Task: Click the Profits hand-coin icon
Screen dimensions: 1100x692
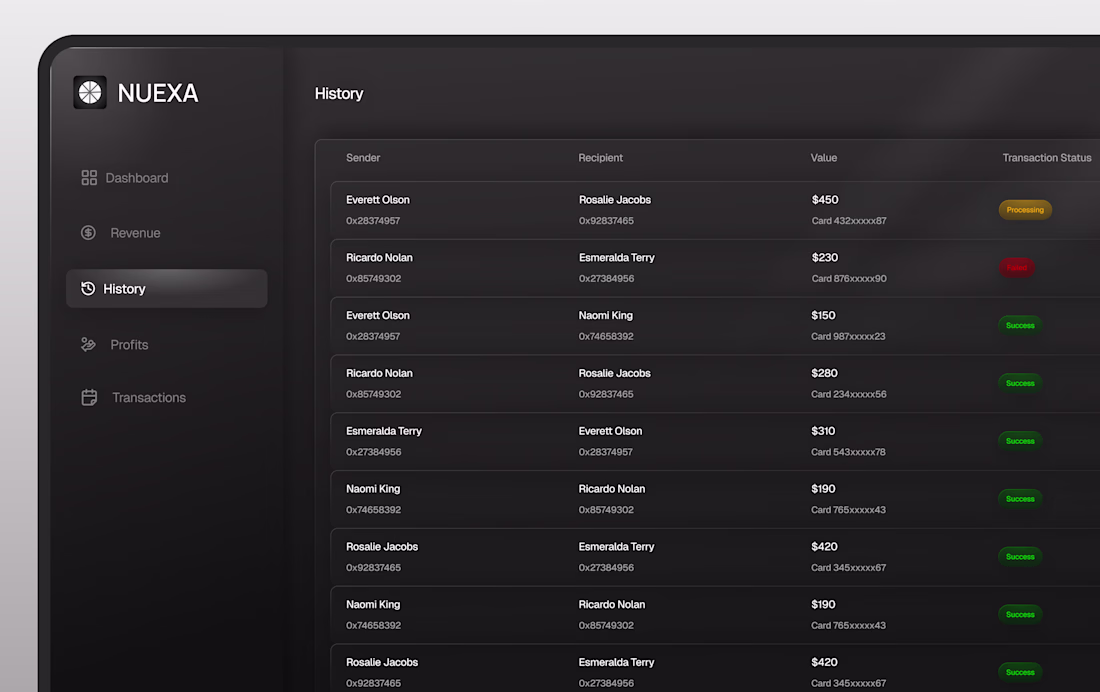Action: tap(88, 345)
